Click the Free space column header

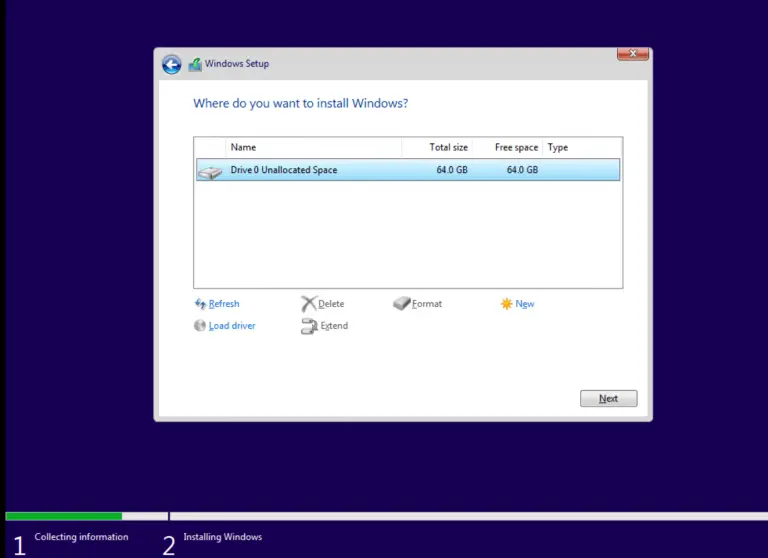tap(507, 147)
